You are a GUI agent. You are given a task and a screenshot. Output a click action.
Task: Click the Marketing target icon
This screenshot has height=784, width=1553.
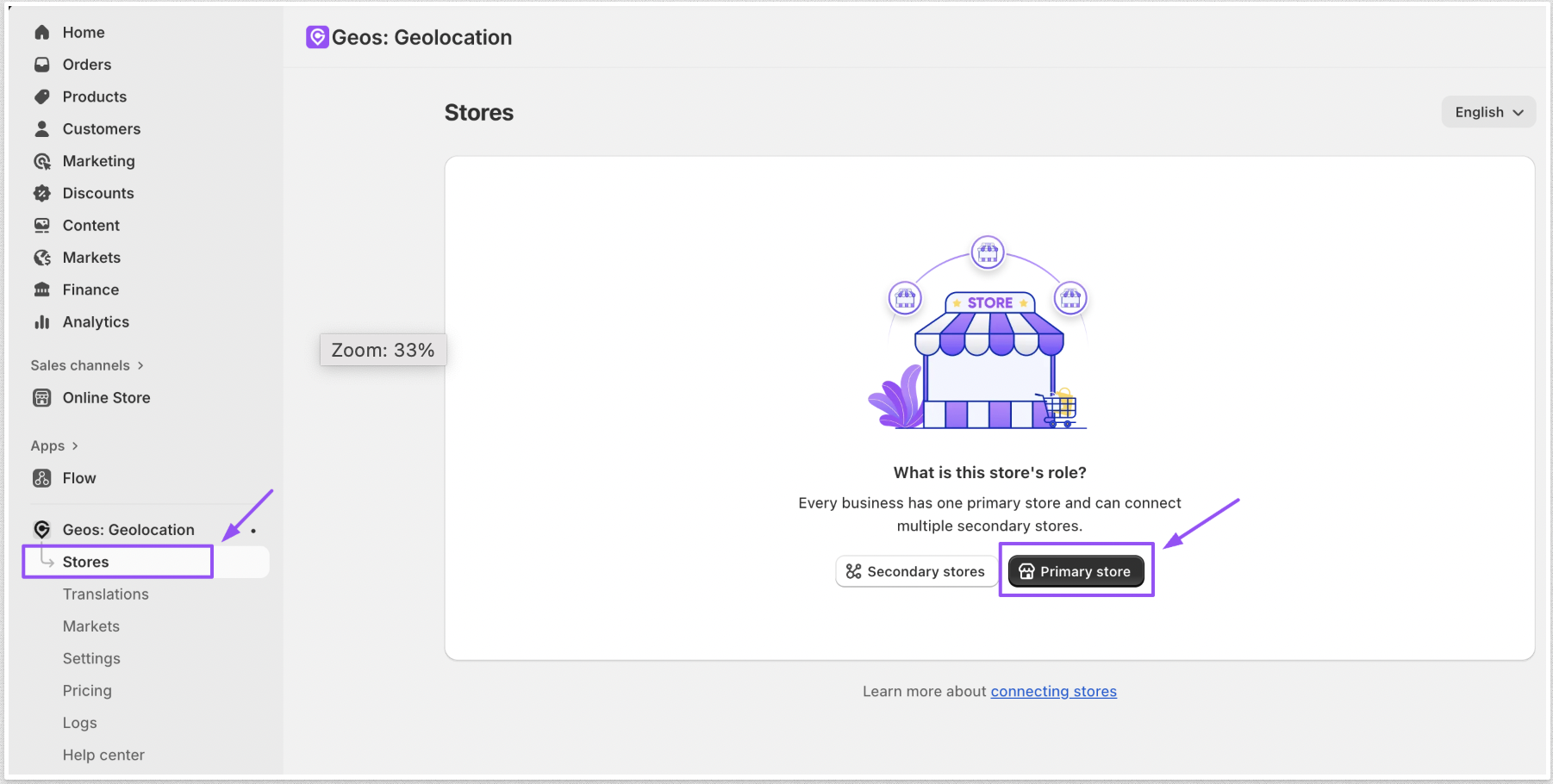tap(41, 161)
